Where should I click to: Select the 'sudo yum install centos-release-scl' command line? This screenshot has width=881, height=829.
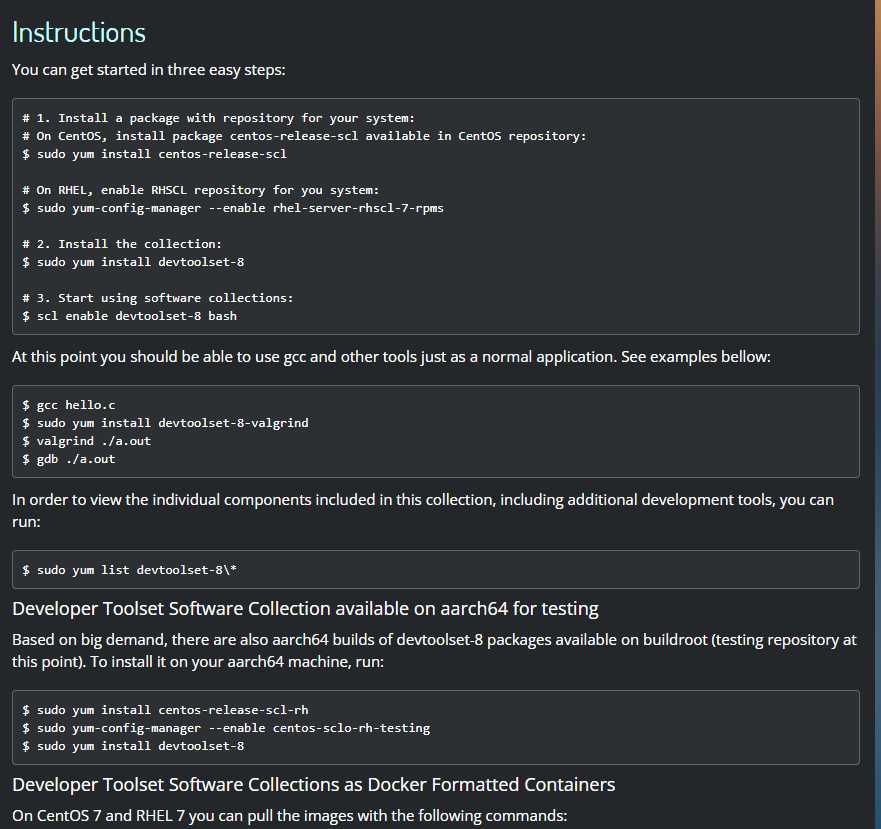pos(155,153)
